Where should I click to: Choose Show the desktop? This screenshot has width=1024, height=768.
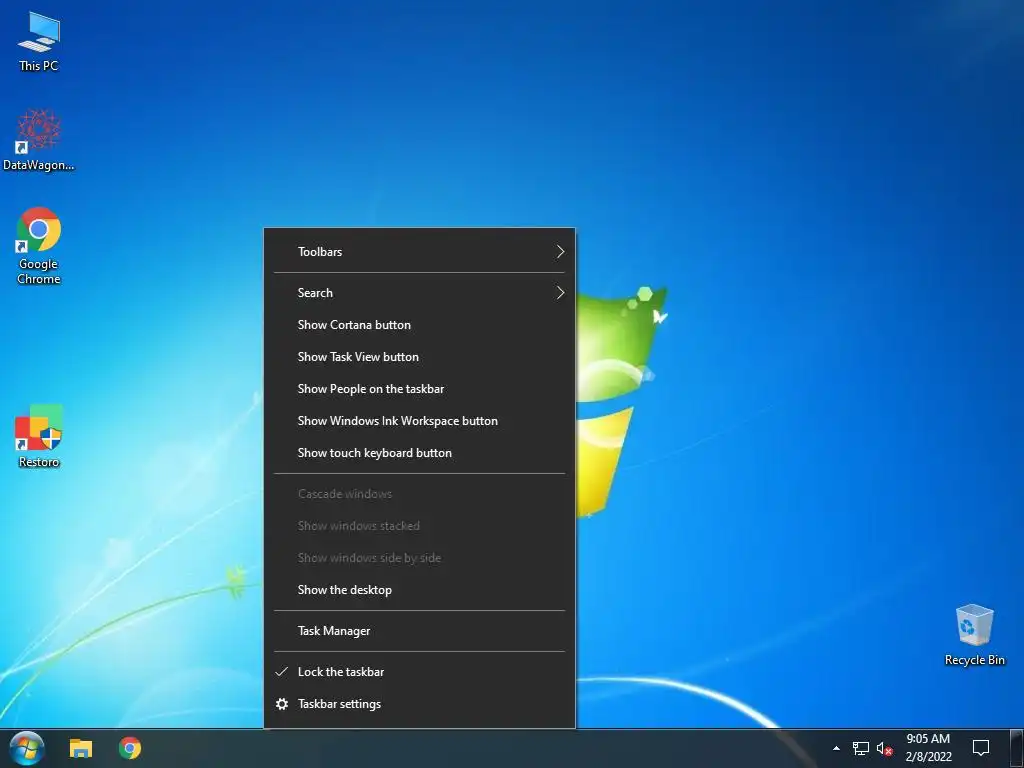click(x=419, y=590)
